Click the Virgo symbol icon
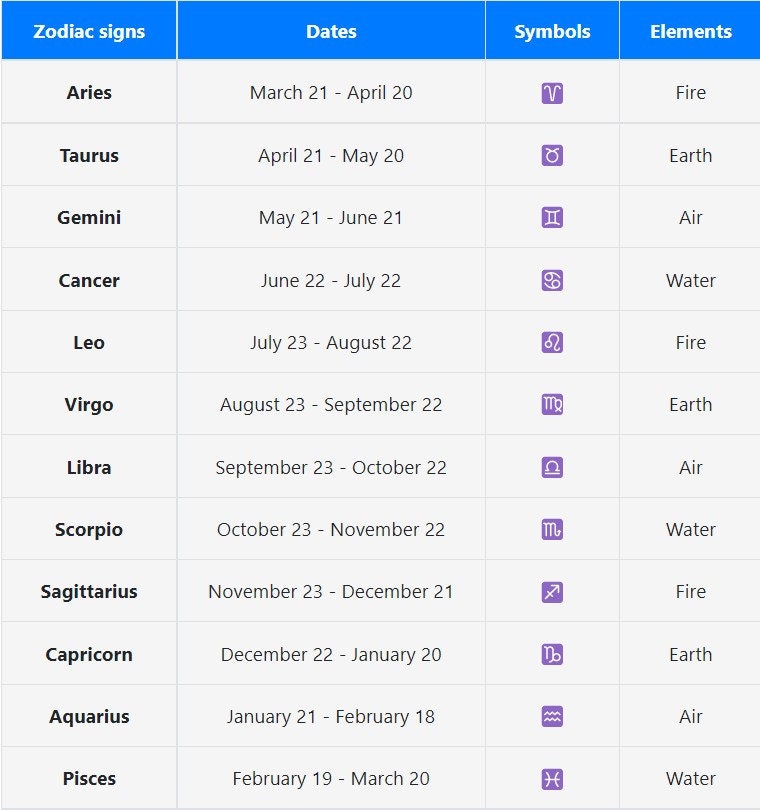Screen dimensions: 760x810 coord(552,405)
